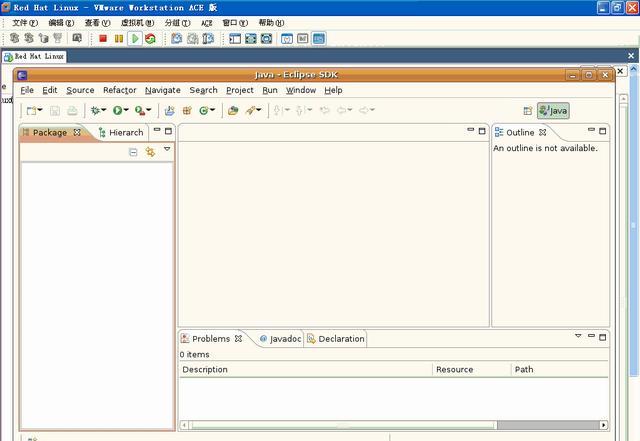Image resolution: width=640 pixels, height=441 pixels.
Task: Minimize the editor area panel
Action: pos(471,130)
